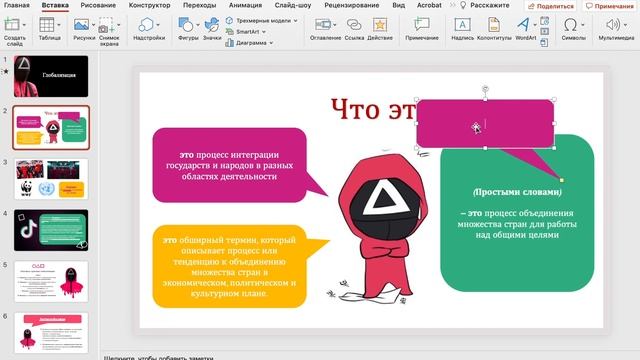Open the Надстройки icon
The width and height of the screenshot is (640, 360).
click(x=146, y=25)
